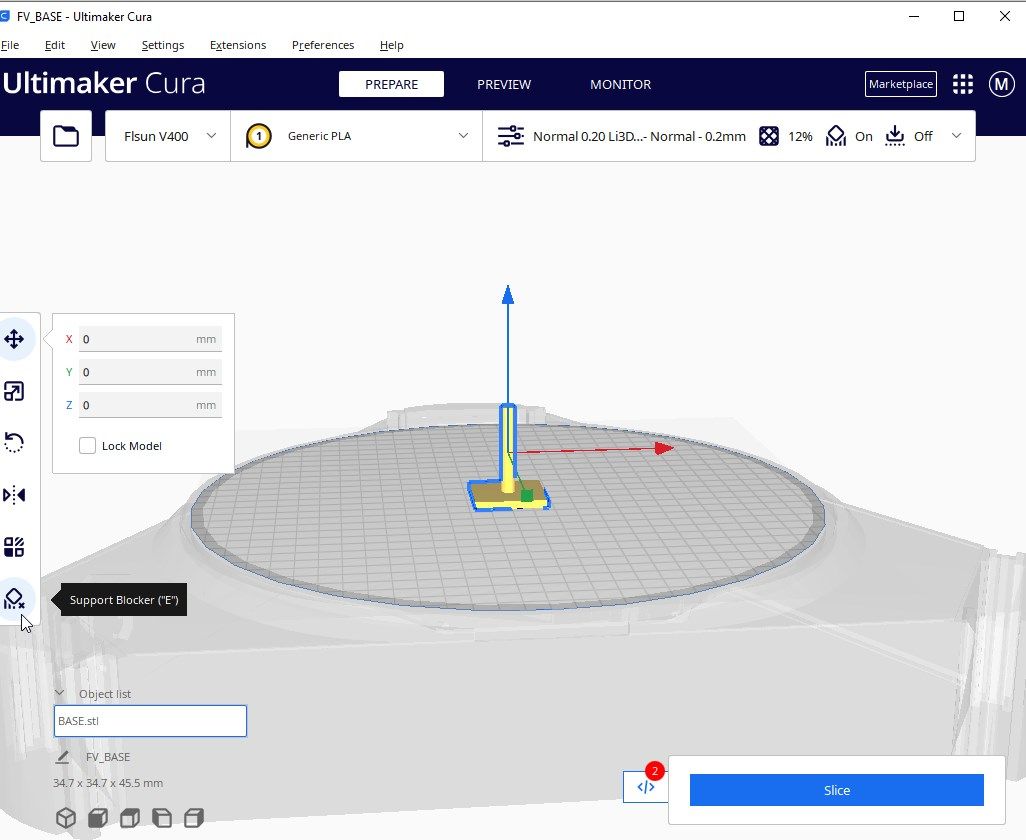Select the Scale tool

coord(14,391)
